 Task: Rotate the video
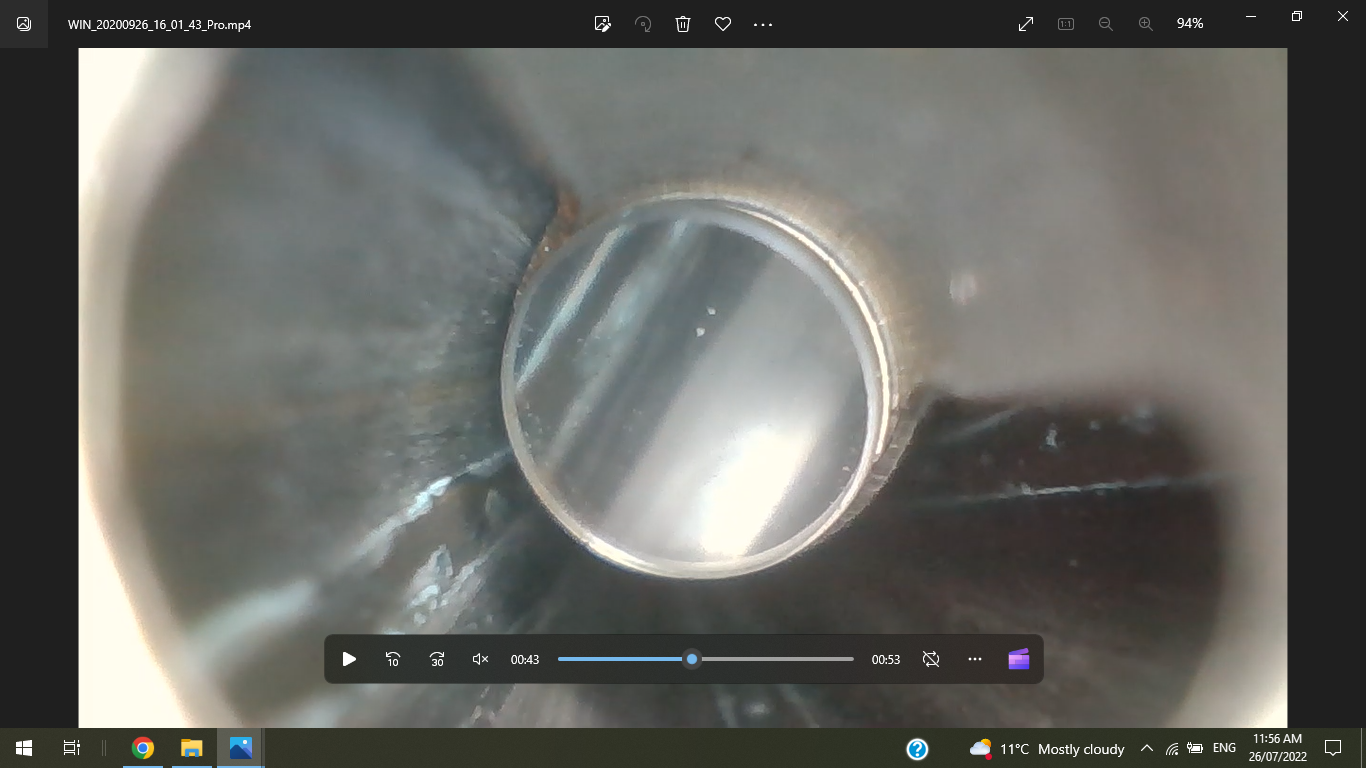point(643,24)
